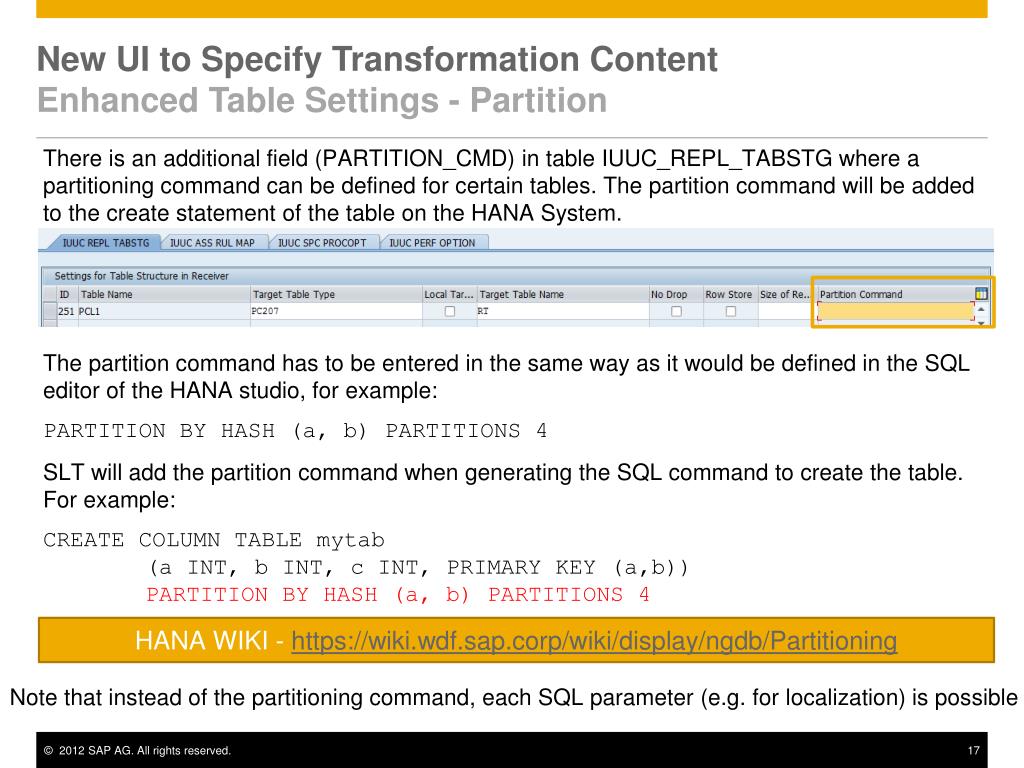This screenshot has width=1024, height=768.
Task: Switch to IUUC SPC PROCOPT tab
Action: (x=322, y=243)
